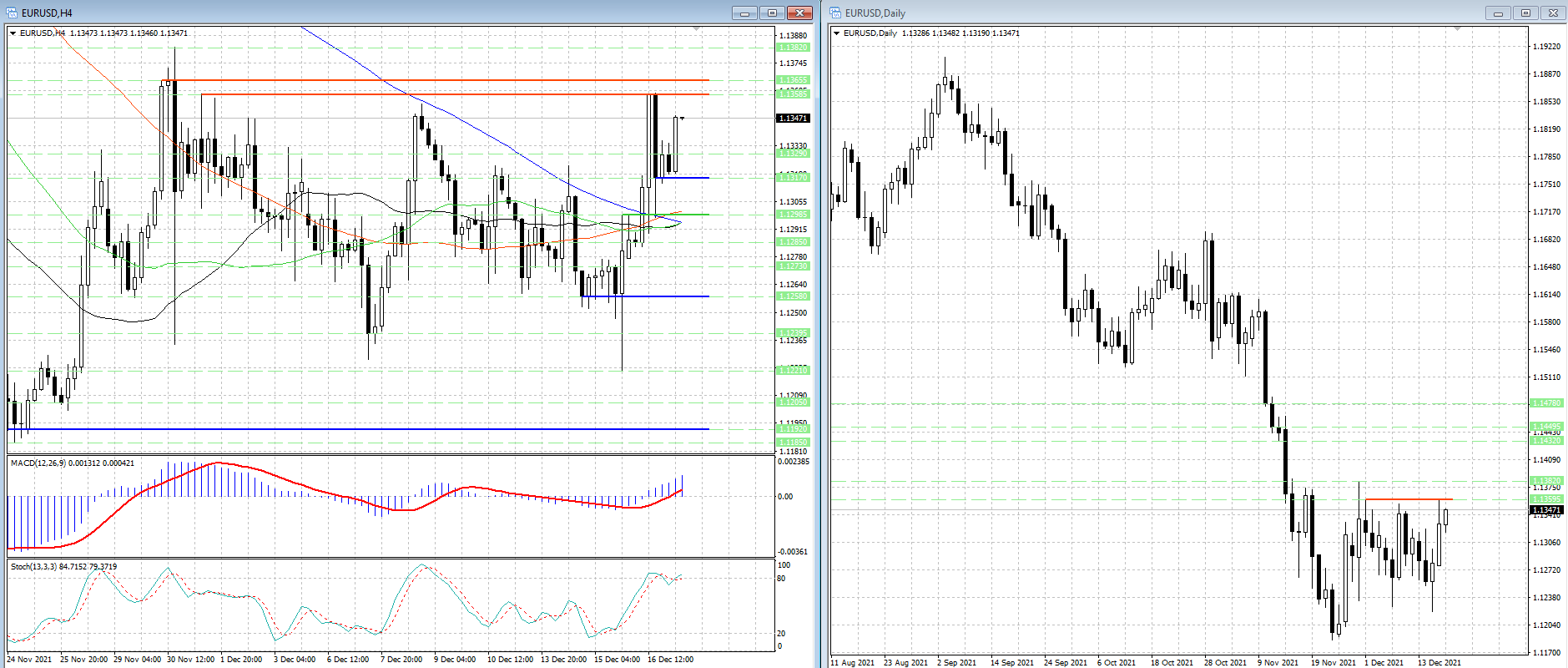Select the Stoch(13,3,3) indicator label
This screenshot has height=668, width=1568.
tap(63, 567)
